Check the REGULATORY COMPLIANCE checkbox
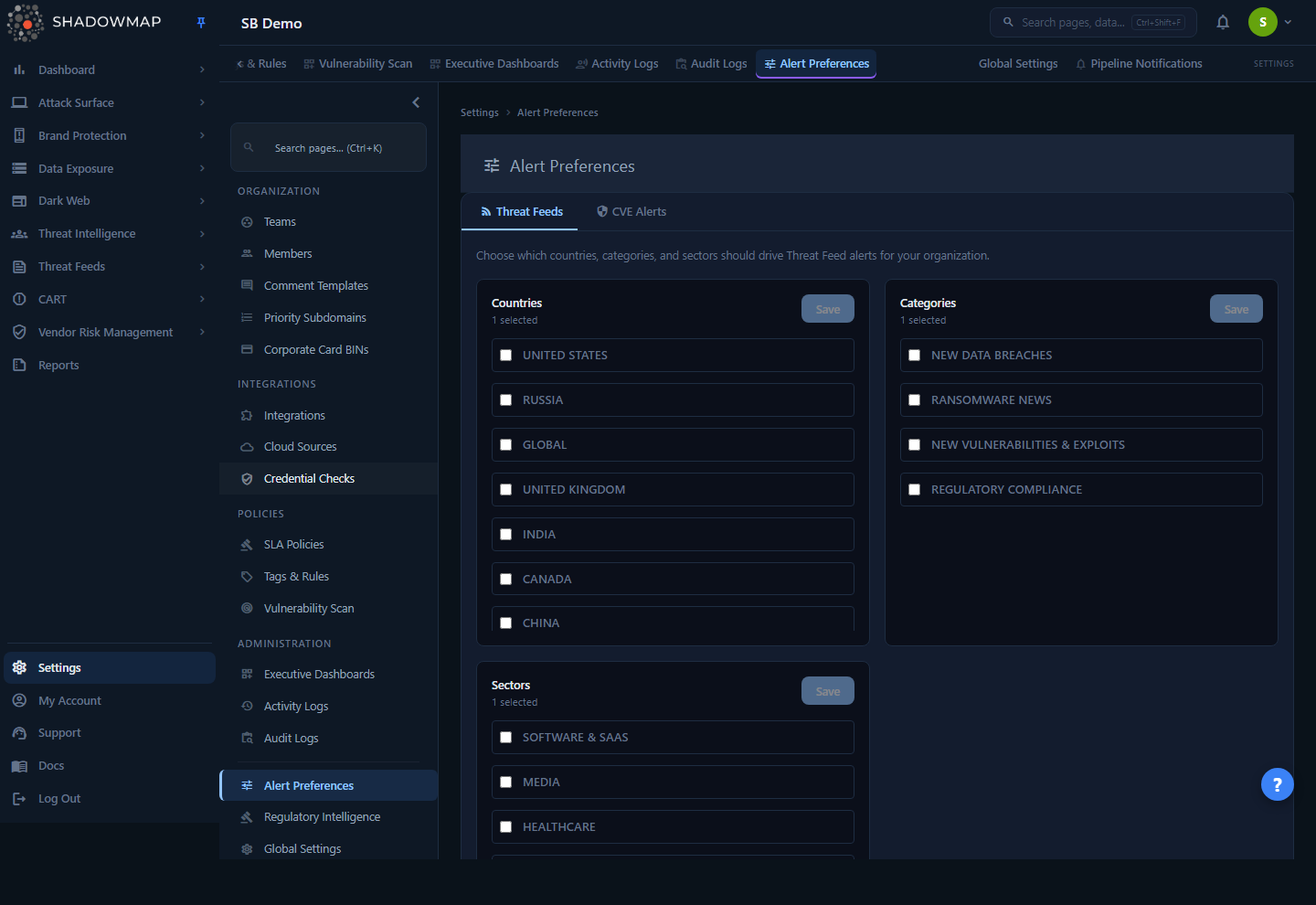Image resolution: width=1316 pixels, height=905 pixels. pos(914,490)
